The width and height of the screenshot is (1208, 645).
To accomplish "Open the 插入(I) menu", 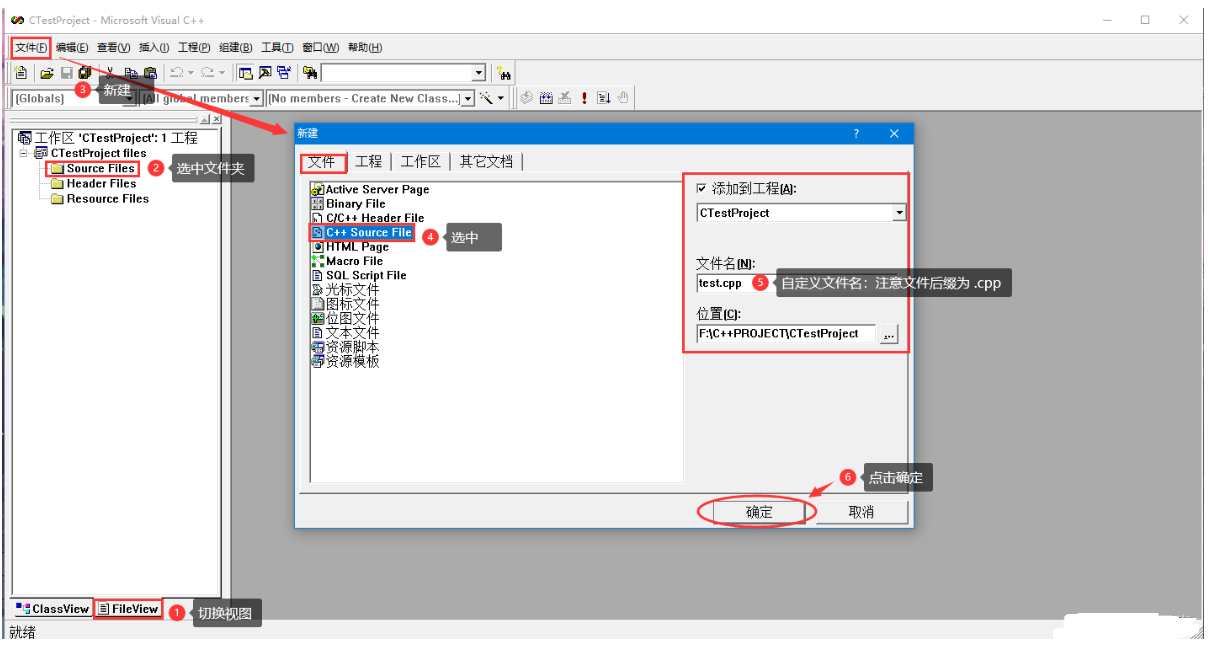I will coord(154,47).
